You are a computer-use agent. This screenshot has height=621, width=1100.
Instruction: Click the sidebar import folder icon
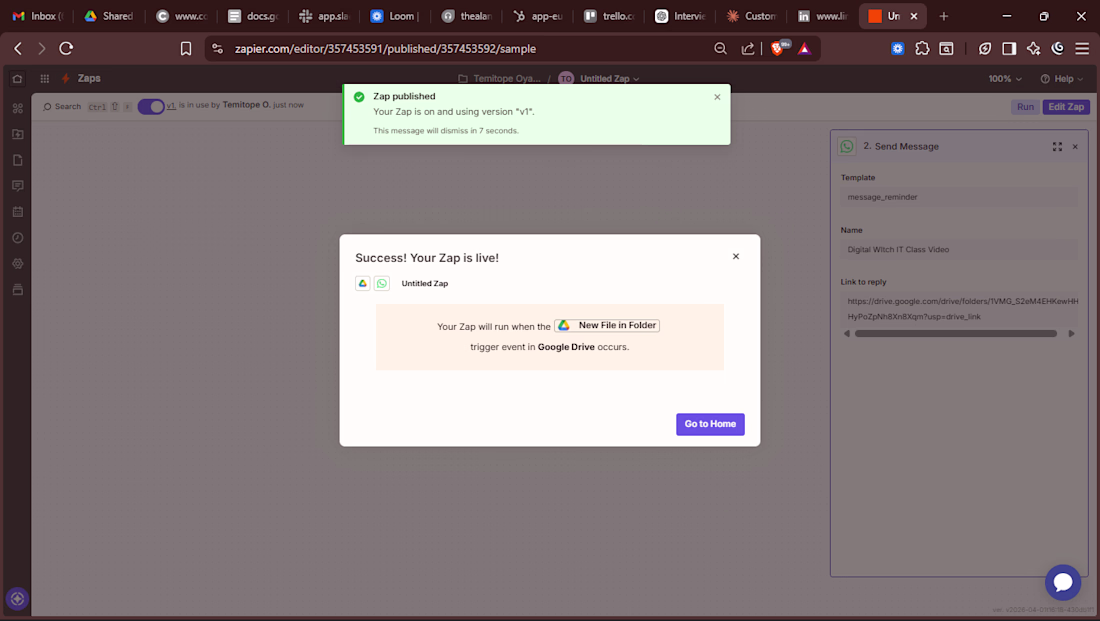18,134
